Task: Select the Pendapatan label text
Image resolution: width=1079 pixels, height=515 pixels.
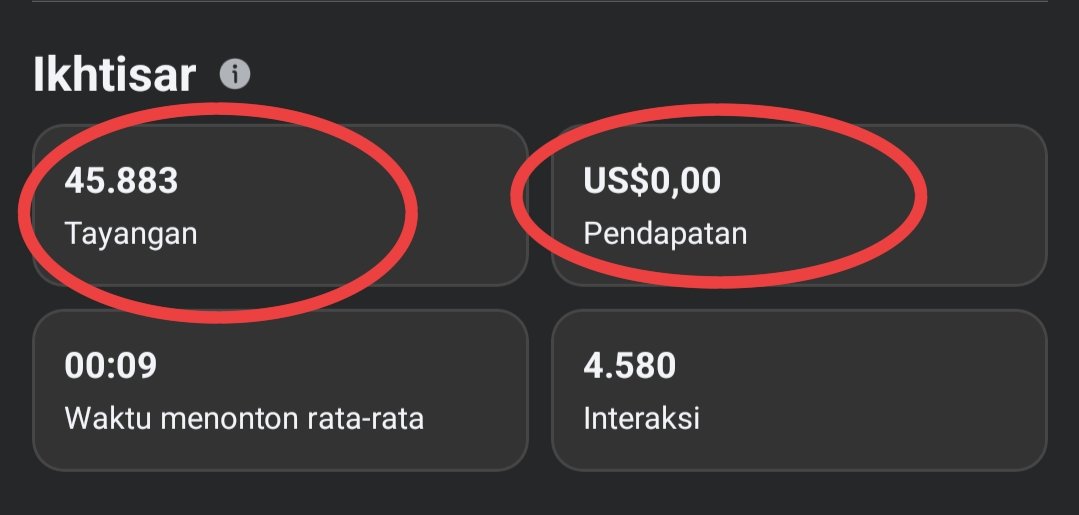Action: 666,234
